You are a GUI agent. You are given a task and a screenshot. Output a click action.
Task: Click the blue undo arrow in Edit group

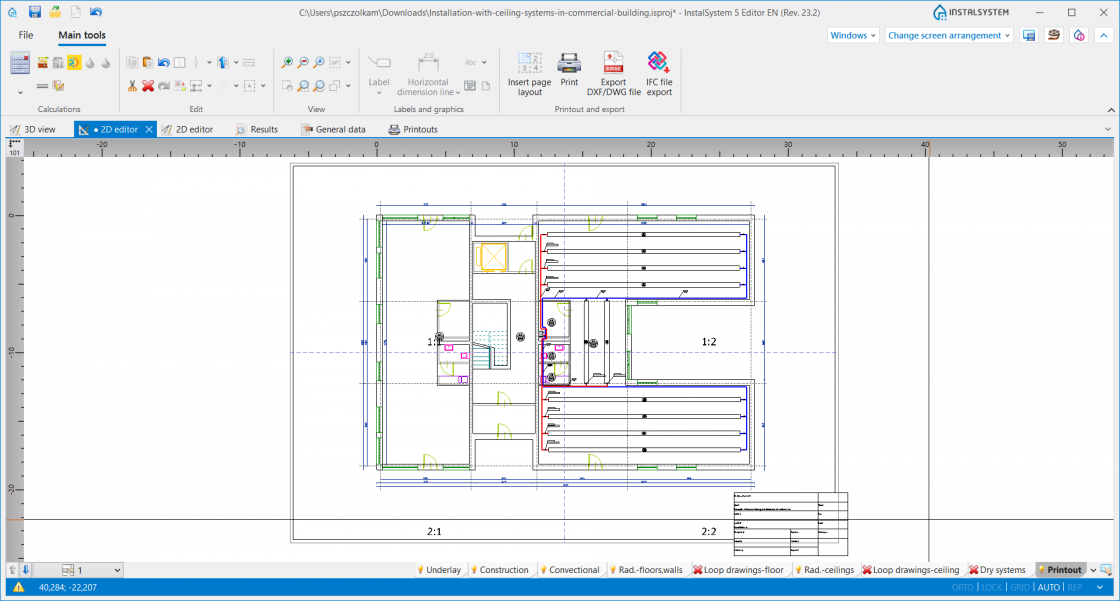[x=164, y=63]
